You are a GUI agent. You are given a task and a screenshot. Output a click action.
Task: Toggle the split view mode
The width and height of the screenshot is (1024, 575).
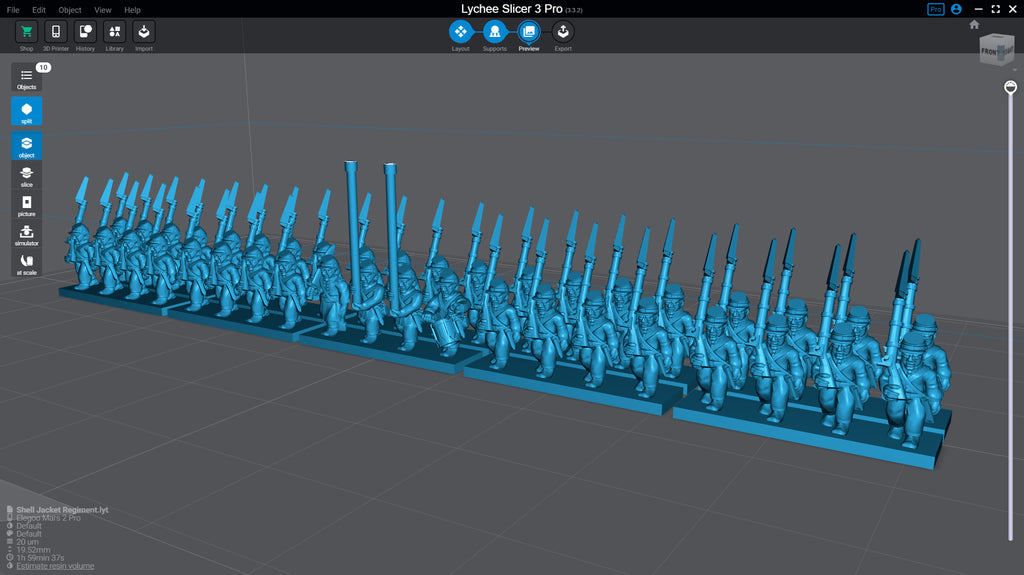(27, 111)
